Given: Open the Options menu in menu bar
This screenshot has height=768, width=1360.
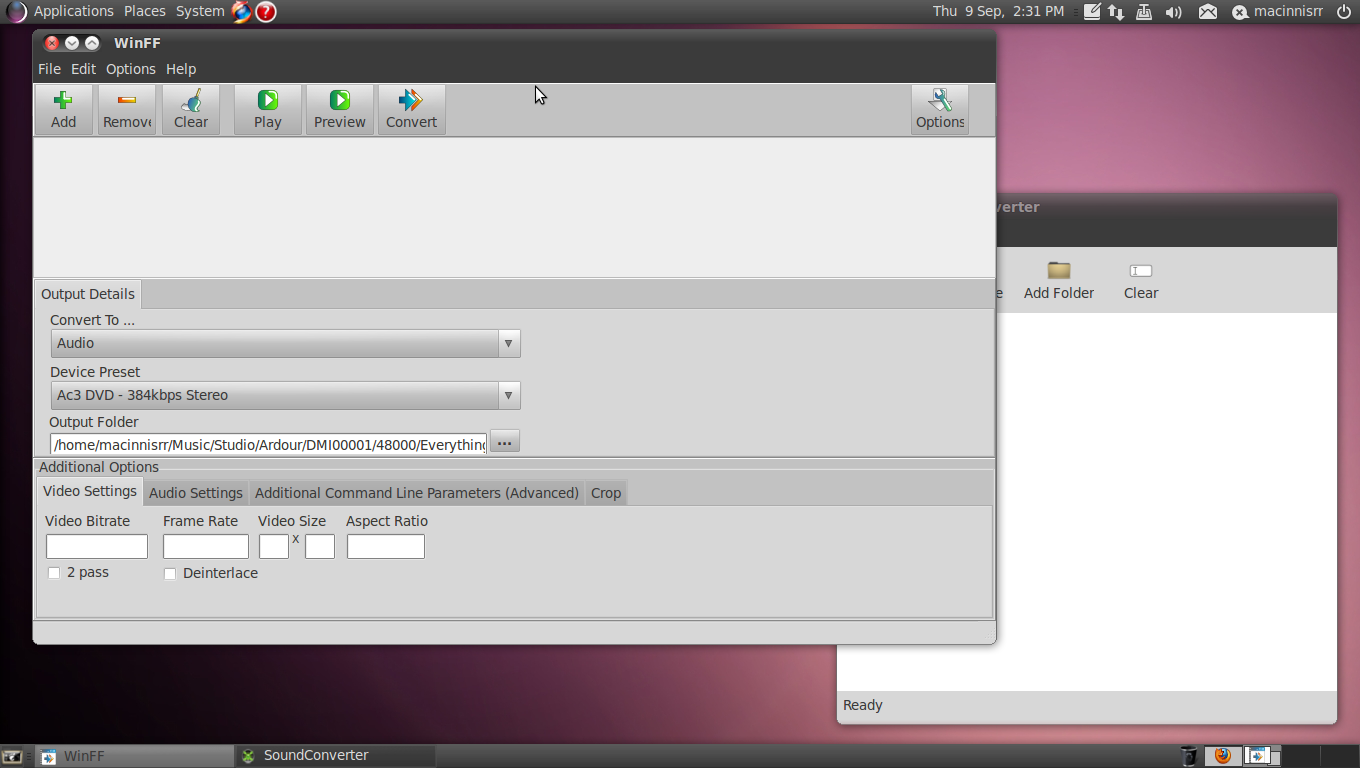Looking at the screenshot, I should click(x=131, y=69).
